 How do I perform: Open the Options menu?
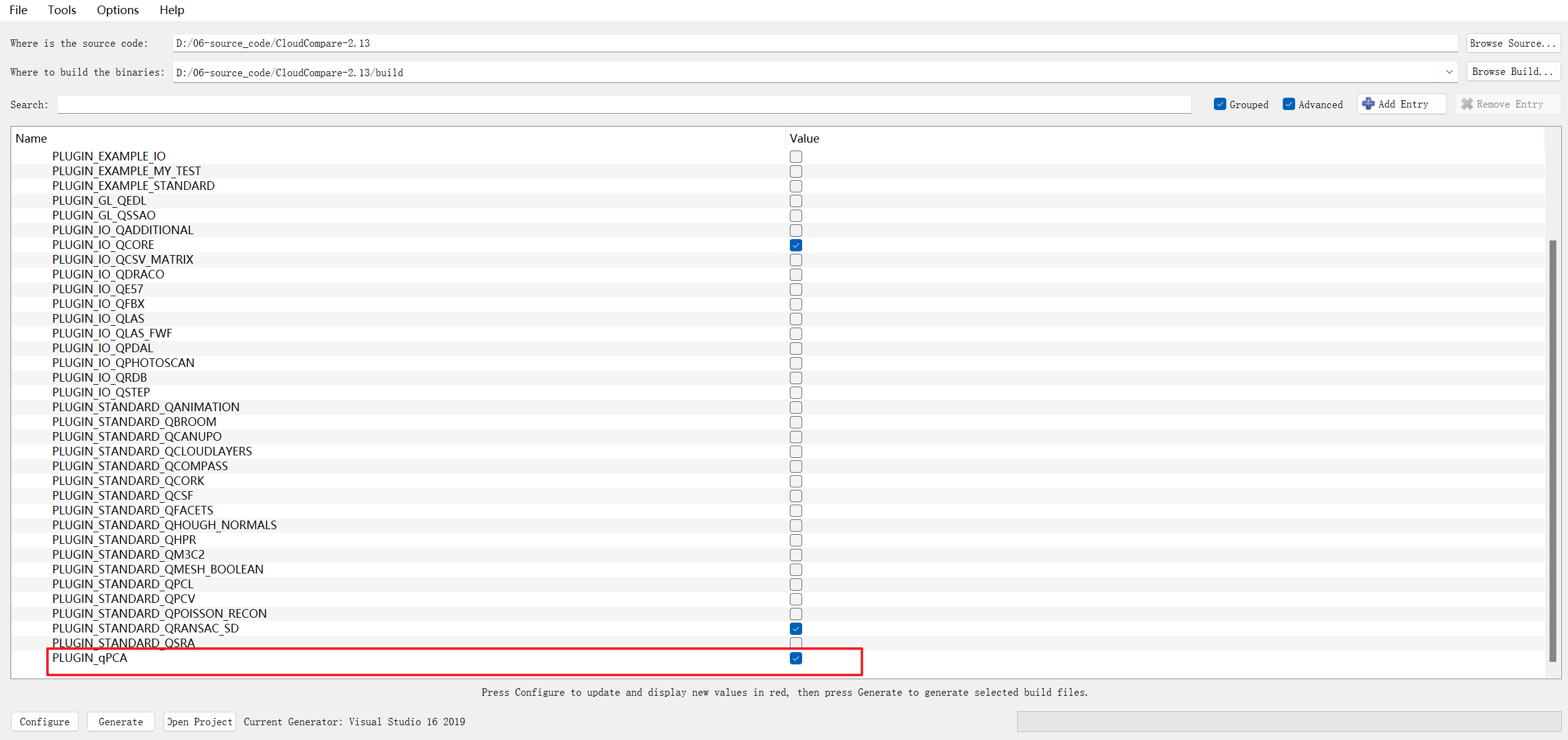[x=117, y=10]
